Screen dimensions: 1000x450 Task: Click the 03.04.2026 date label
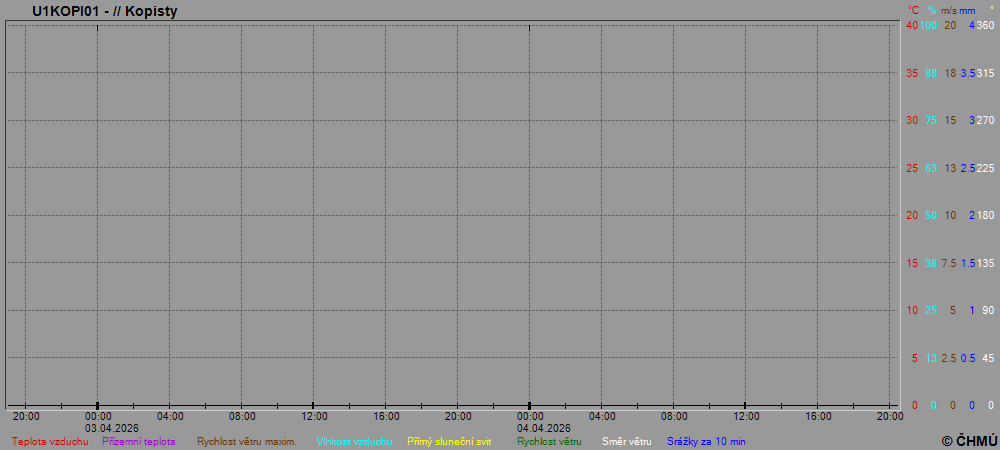pos(112,428)
